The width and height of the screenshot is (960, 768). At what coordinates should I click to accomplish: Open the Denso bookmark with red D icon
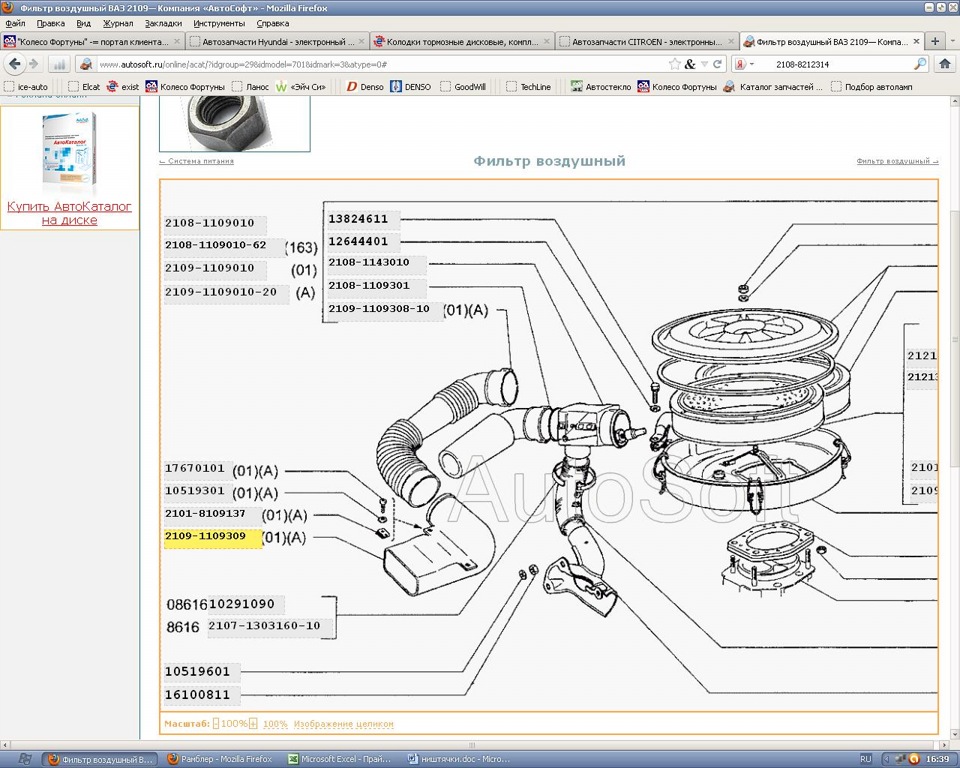point(366,87)
